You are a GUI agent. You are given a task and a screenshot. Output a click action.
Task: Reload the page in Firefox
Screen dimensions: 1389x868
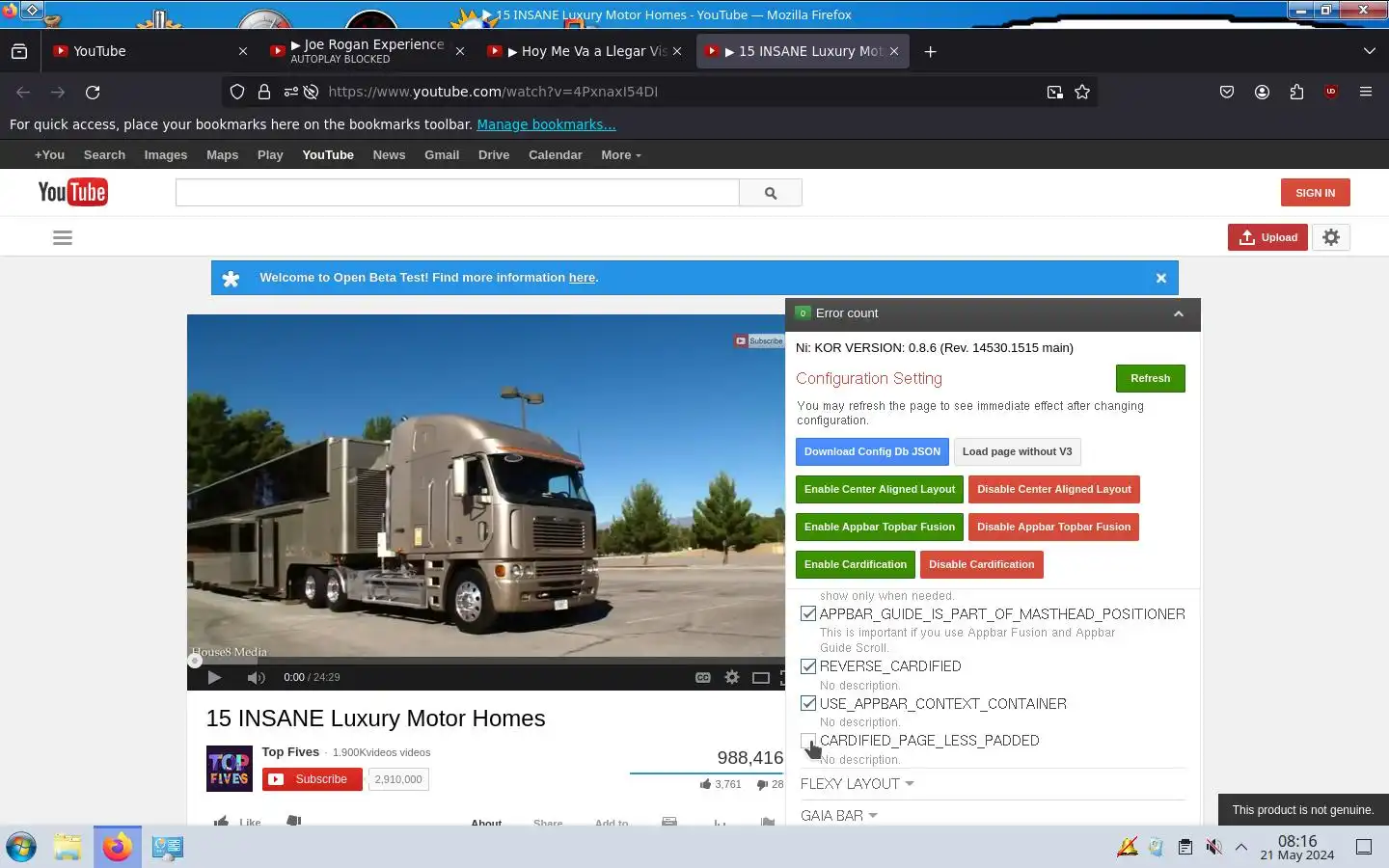(93, 92)
